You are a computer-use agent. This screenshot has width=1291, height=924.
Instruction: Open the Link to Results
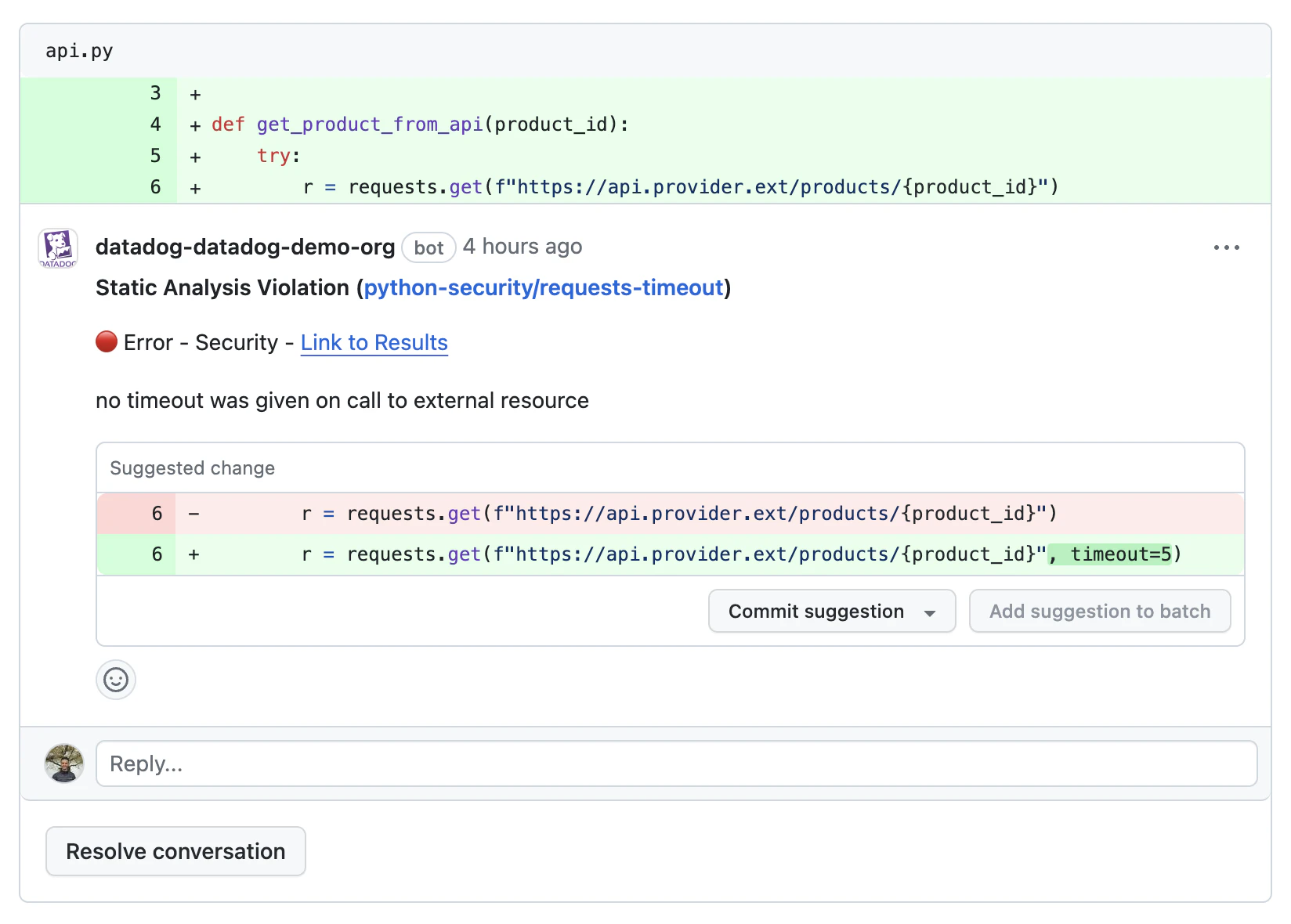pos(374,343)
